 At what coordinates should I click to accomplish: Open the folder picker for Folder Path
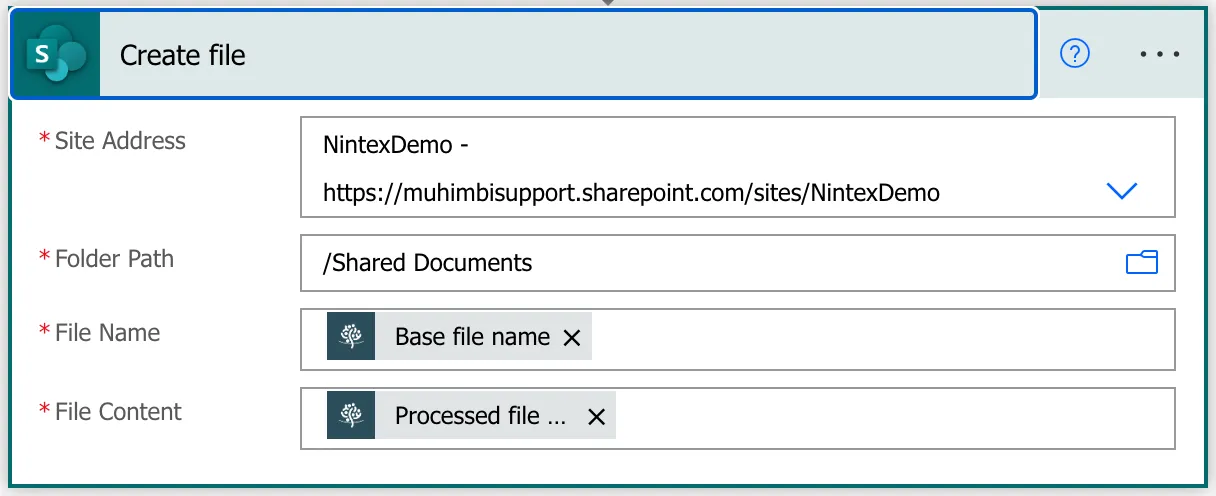[x=1142, y=263]
